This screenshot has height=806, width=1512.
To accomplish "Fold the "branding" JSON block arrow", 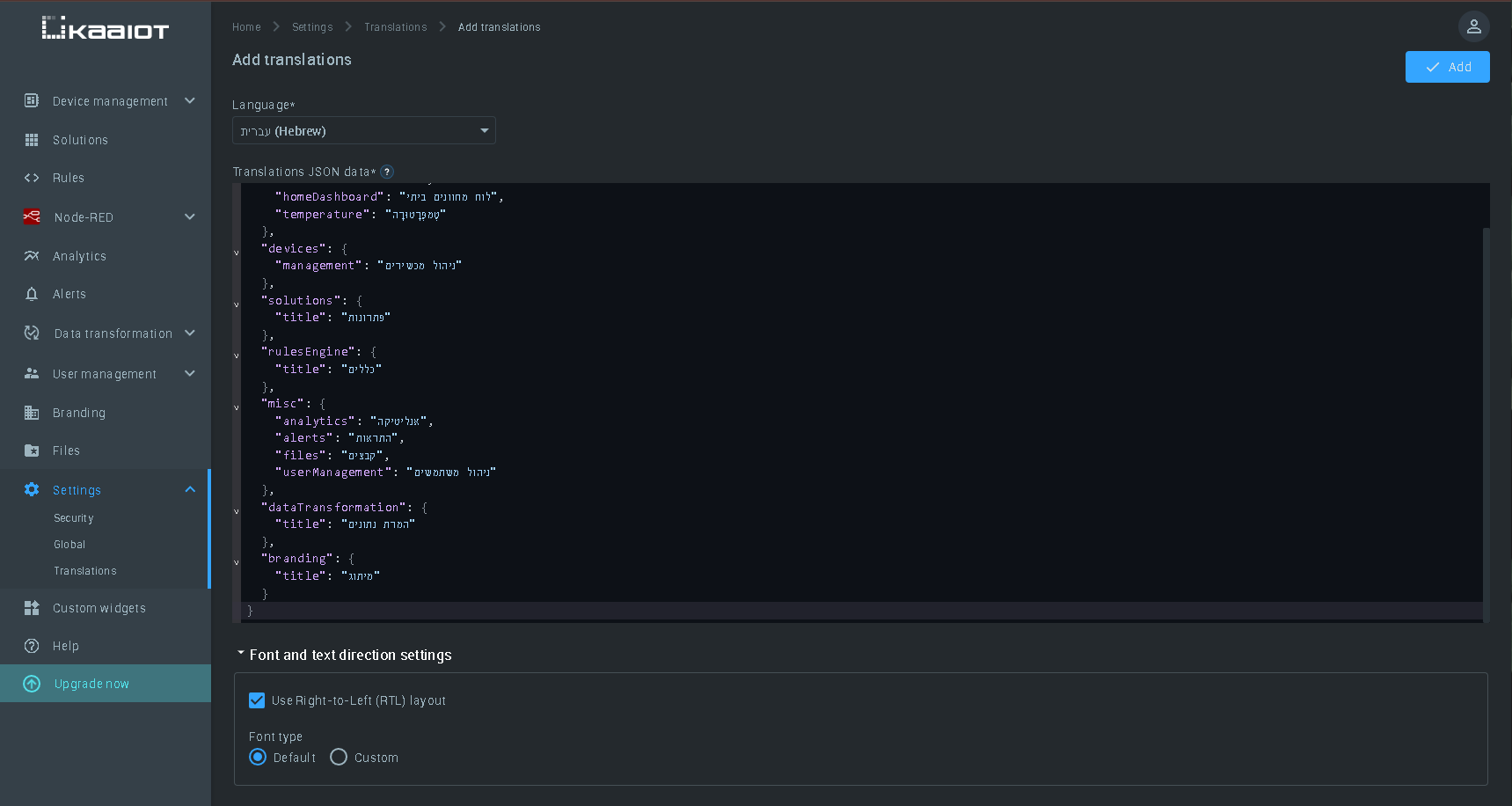I will (237, 561).
